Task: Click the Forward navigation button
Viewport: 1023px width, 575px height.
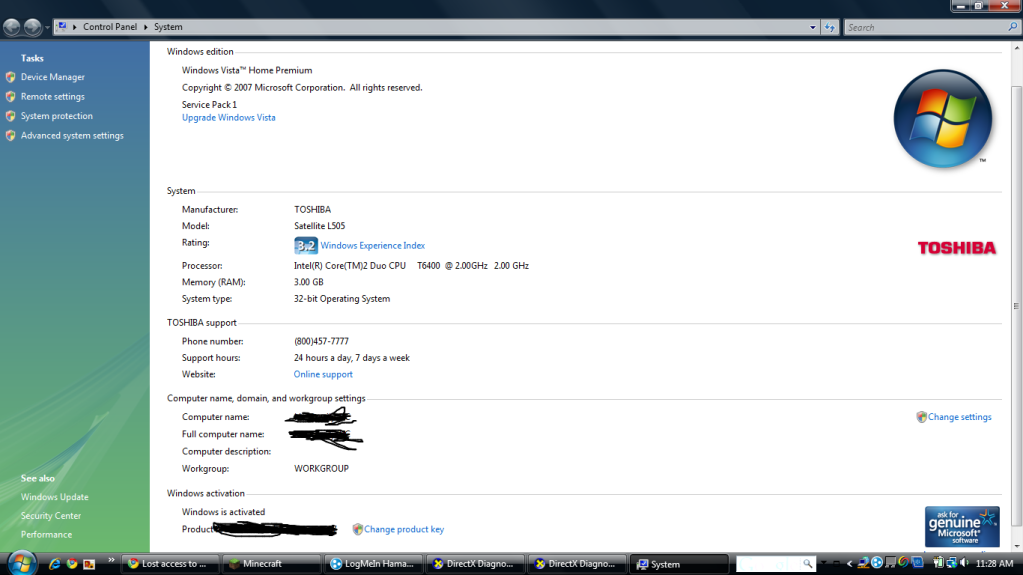Action: [x=32, y=27]
